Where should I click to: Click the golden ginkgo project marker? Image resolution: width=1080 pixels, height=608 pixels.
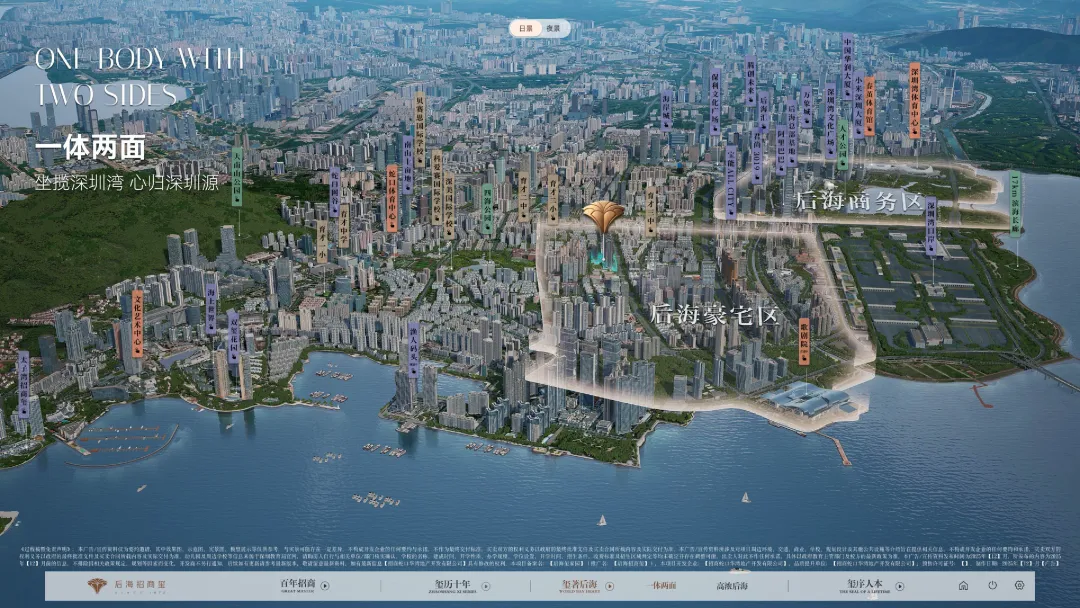point(604,214)
